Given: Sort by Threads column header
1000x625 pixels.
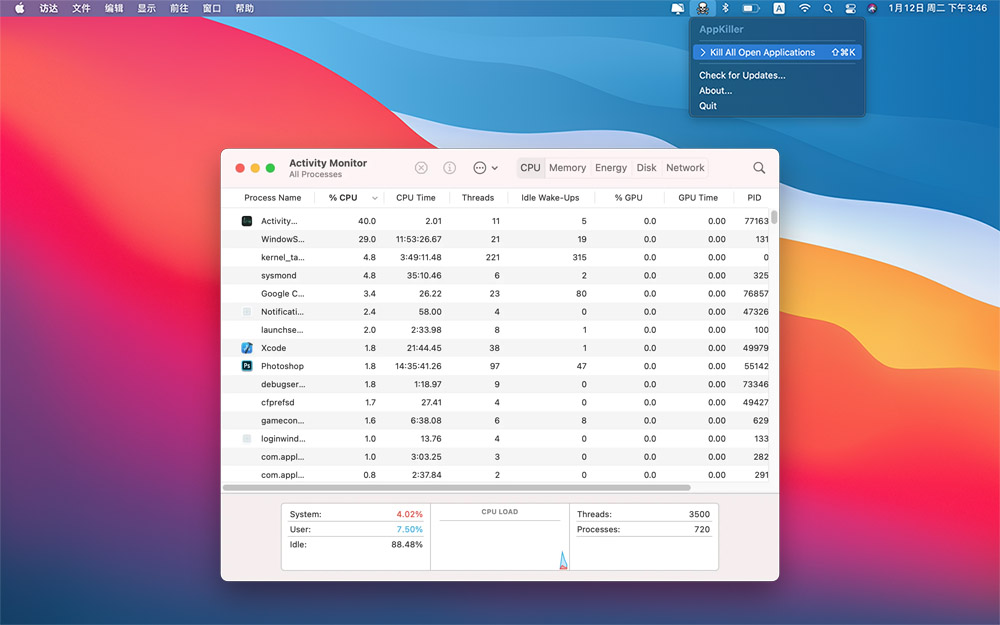Looking at the screenshot, I should coord(478,198).
